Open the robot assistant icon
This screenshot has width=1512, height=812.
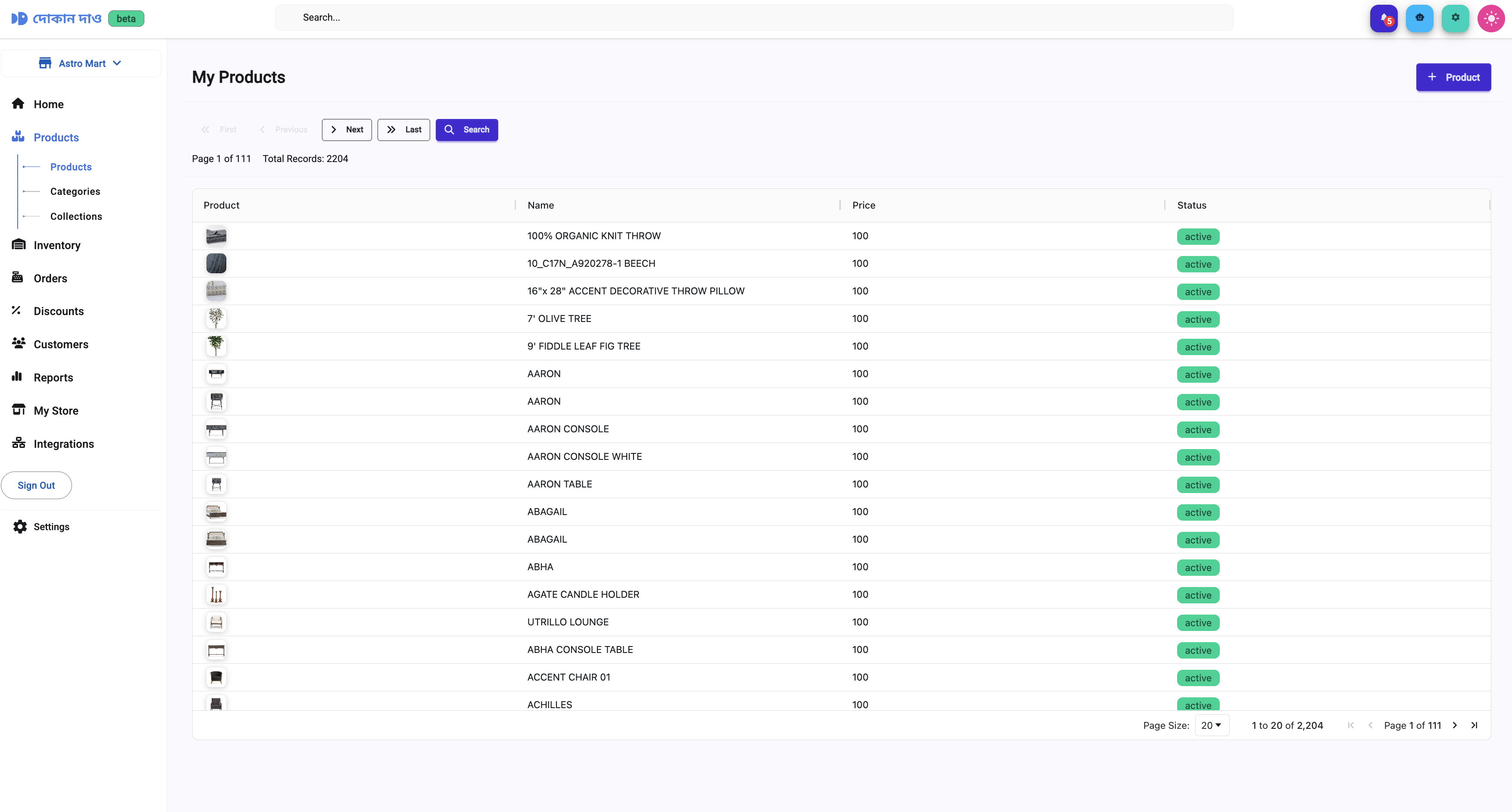coord(1419,18)
